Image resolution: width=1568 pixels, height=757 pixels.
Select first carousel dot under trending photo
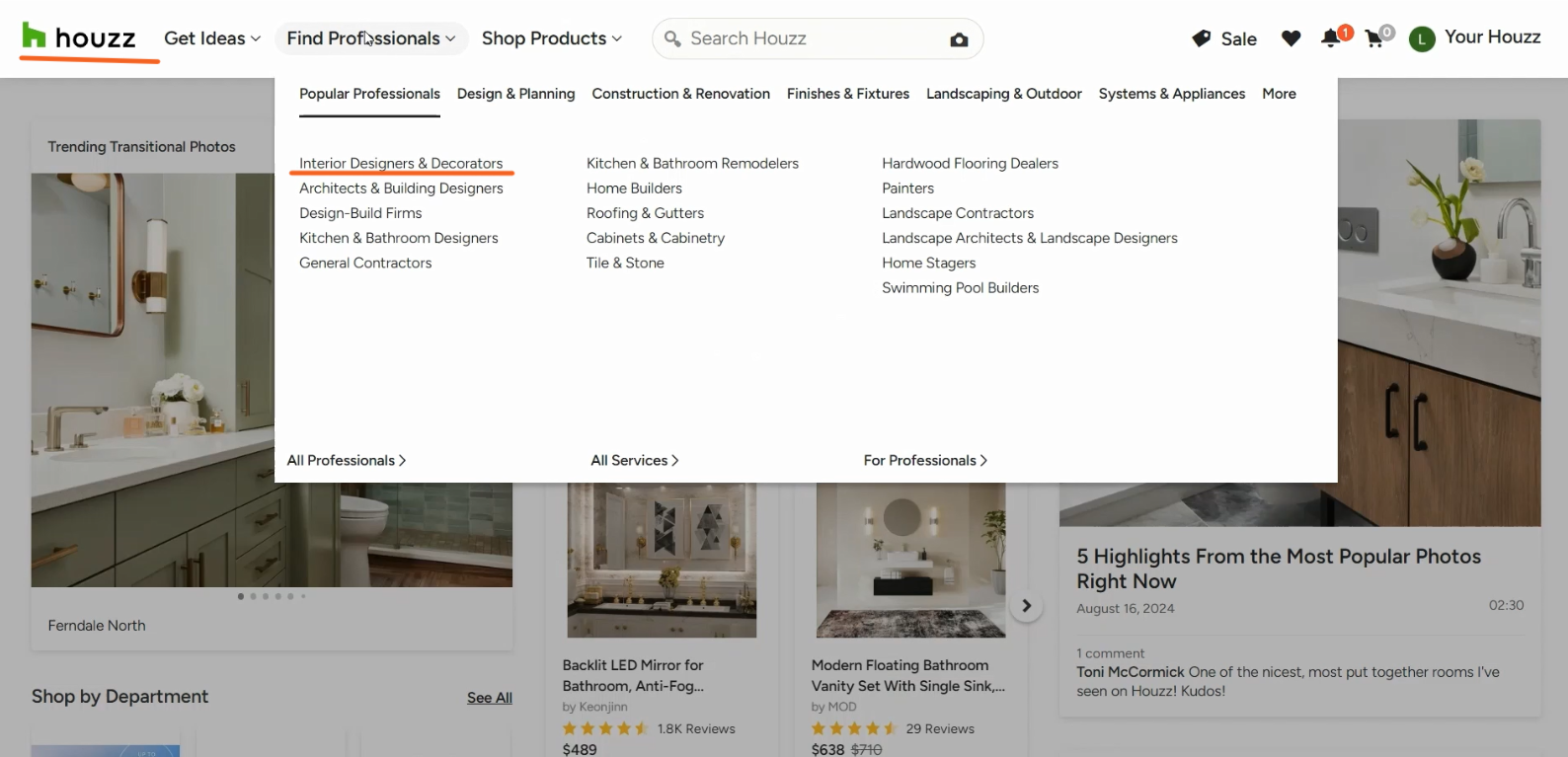point(241,596)
